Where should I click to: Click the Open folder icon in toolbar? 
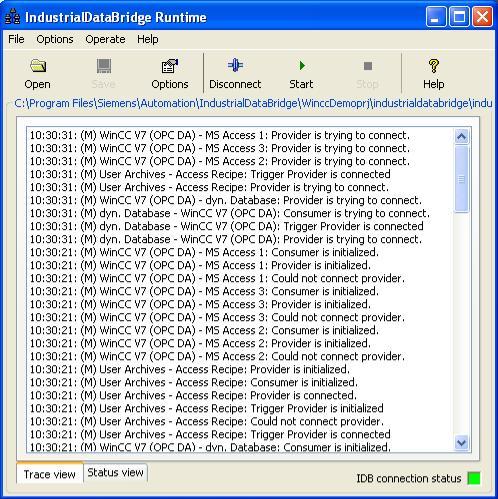click(x=38, y=66)
